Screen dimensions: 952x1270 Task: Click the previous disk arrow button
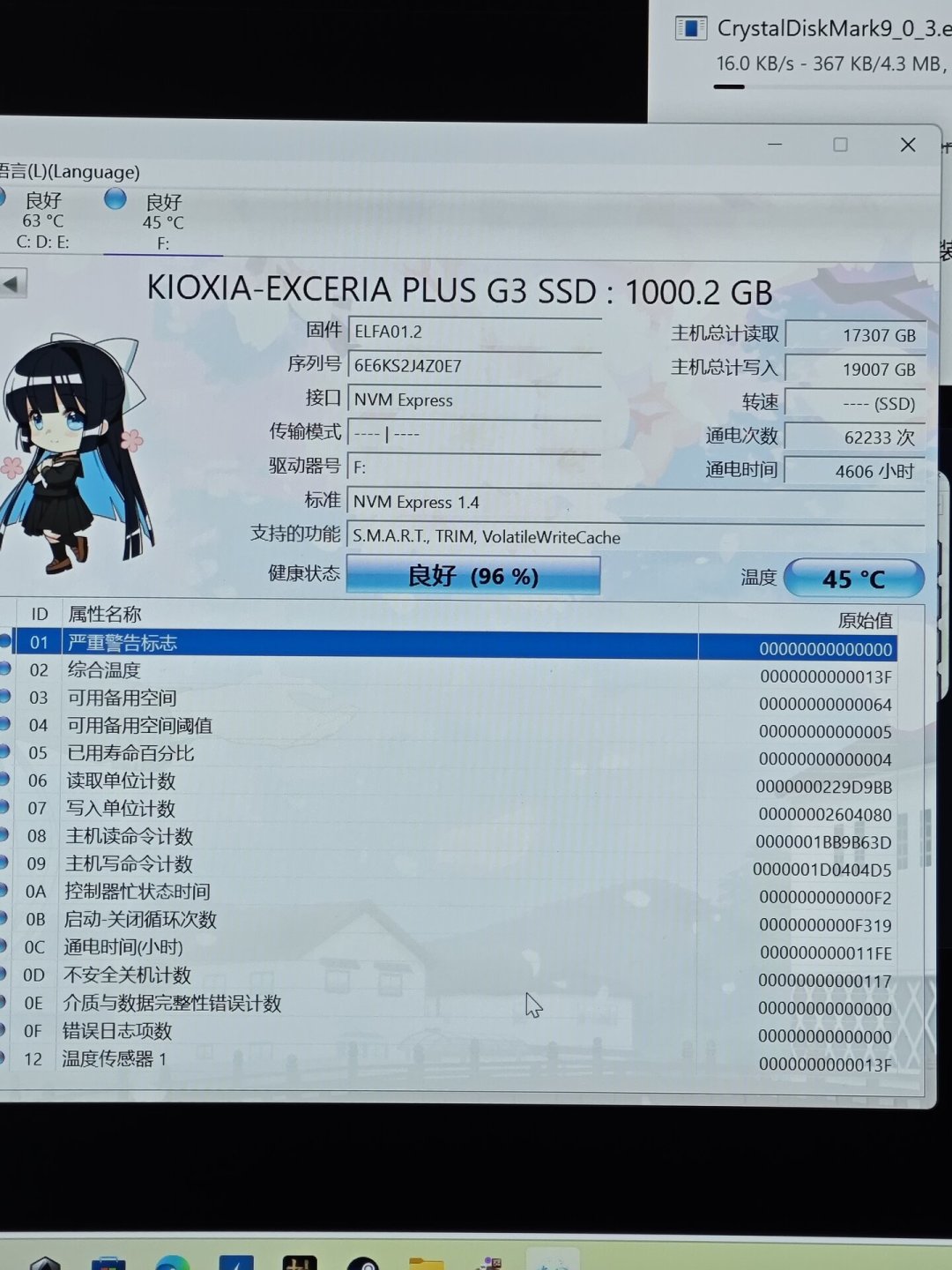(12, 284)
